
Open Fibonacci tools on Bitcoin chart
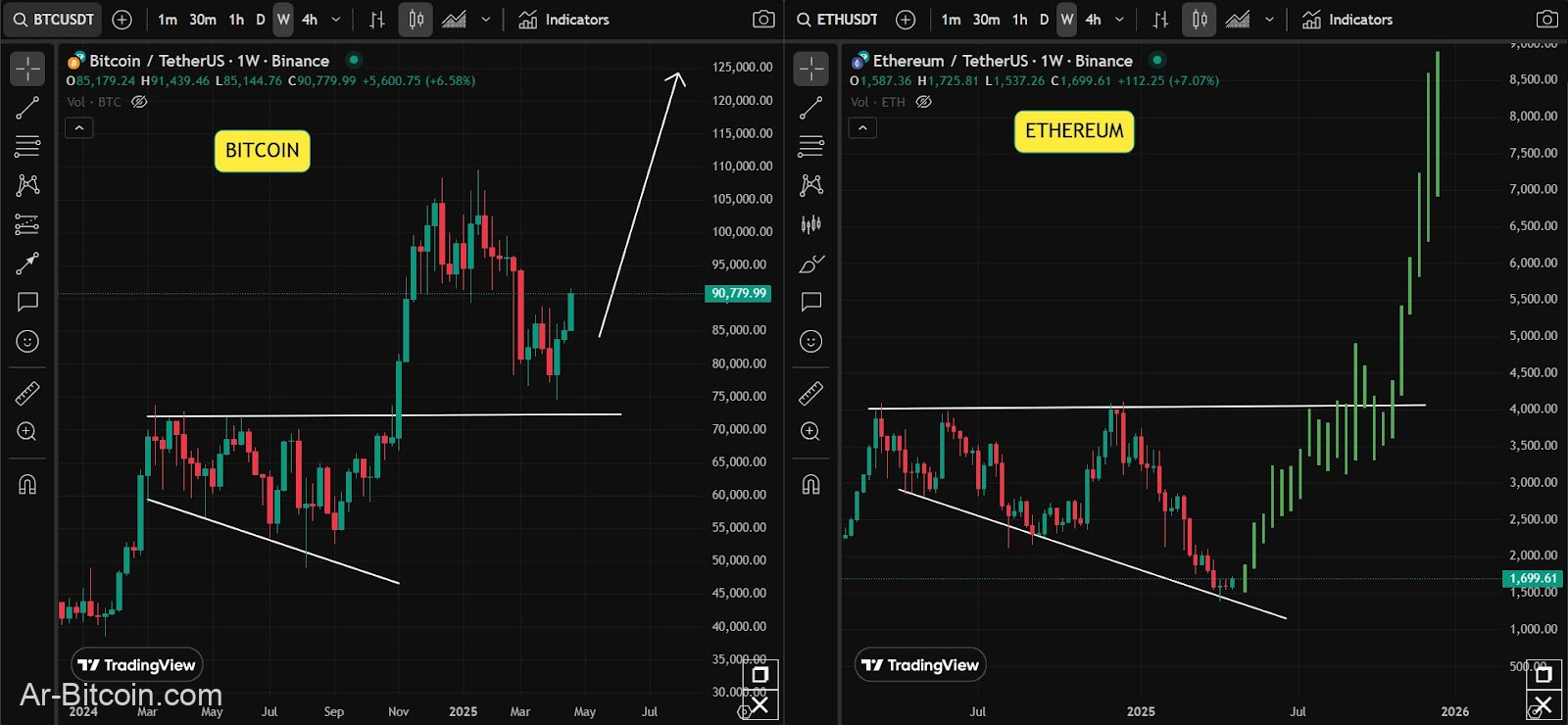point(27,147)
